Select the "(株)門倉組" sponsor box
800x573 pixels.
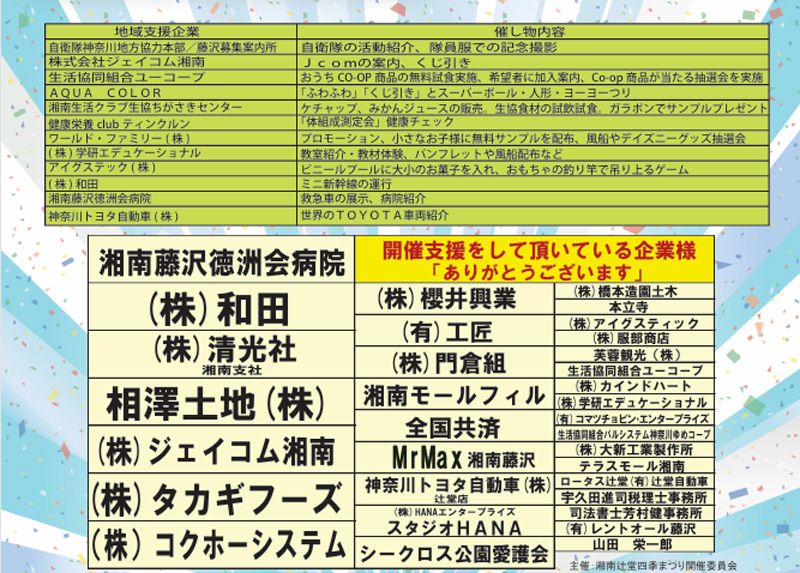454,362
